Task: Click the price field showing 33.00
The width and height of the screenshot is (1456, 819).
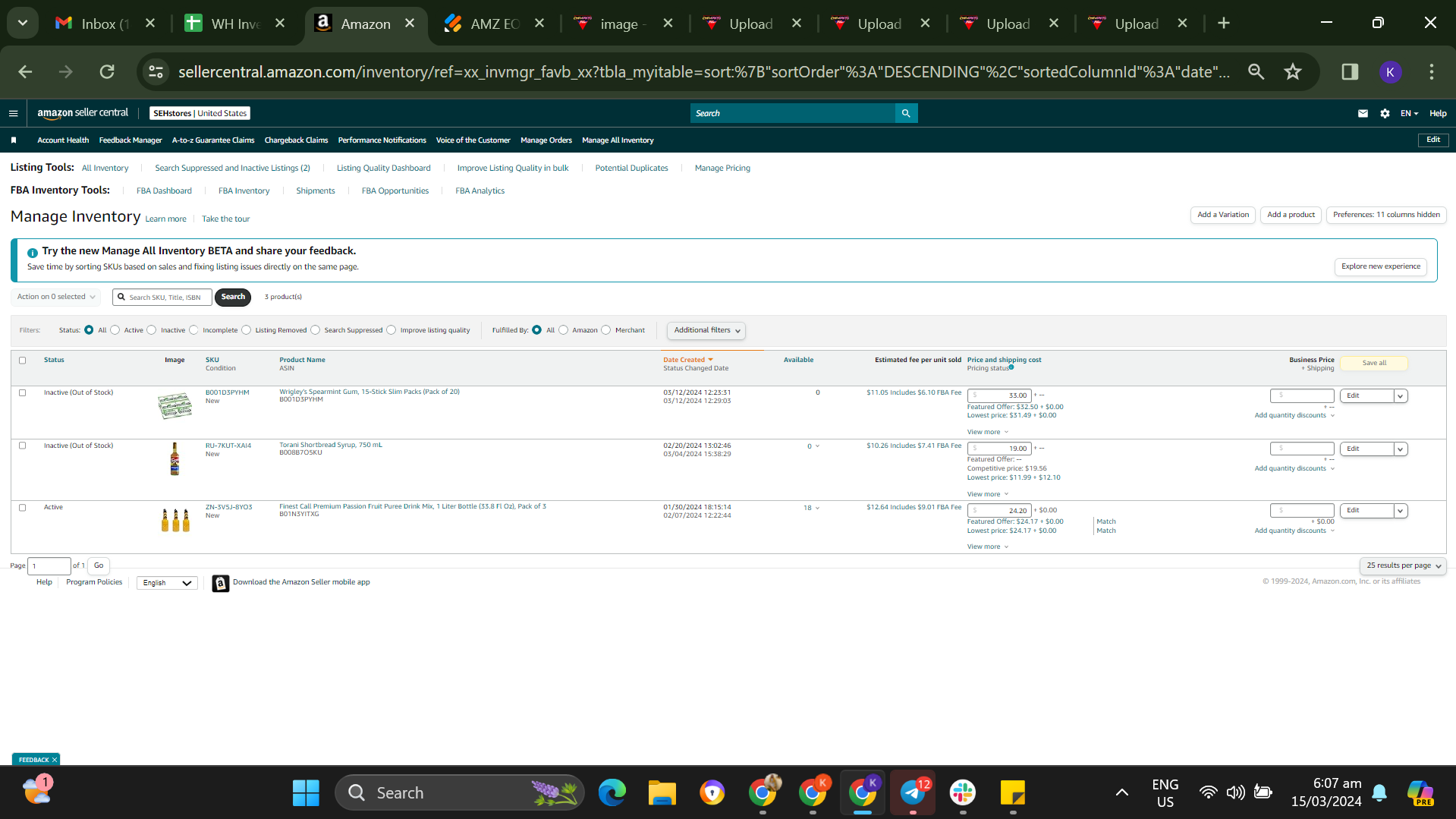Action: click(x=999, y=395)
